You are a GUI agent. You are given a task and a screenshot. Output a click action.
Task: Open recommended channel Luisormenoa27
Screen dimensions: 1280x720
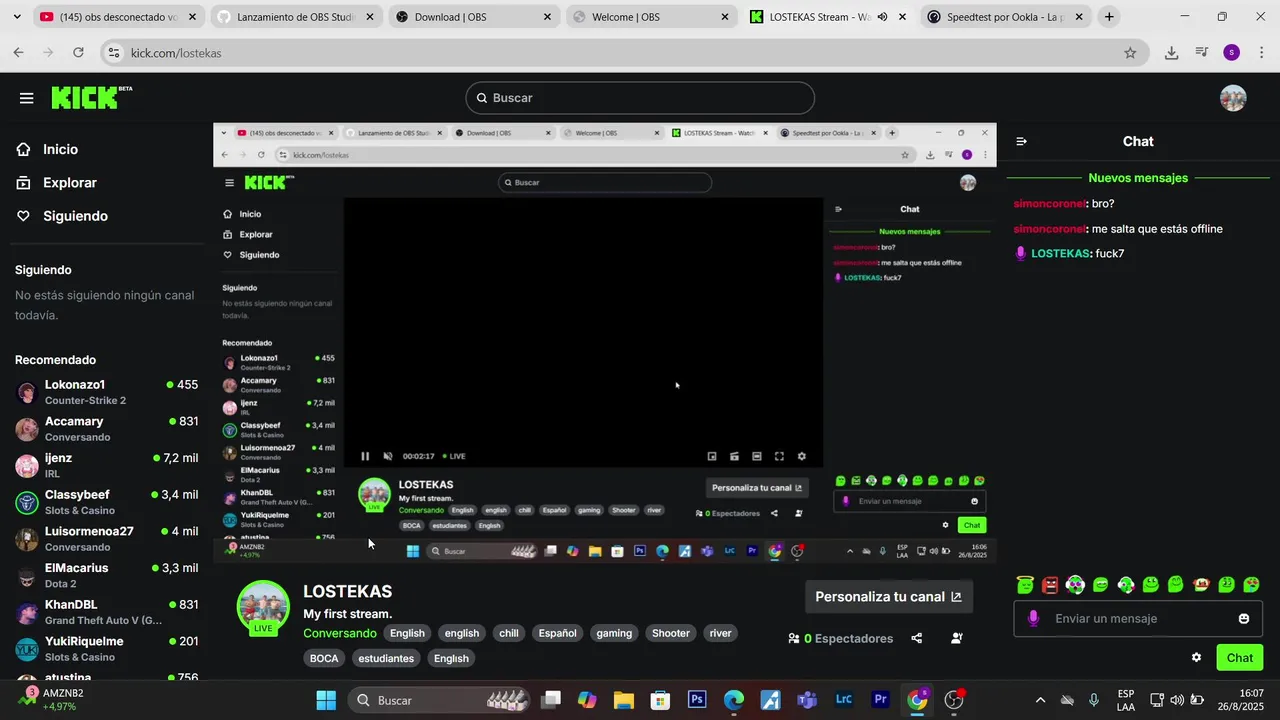106,539
